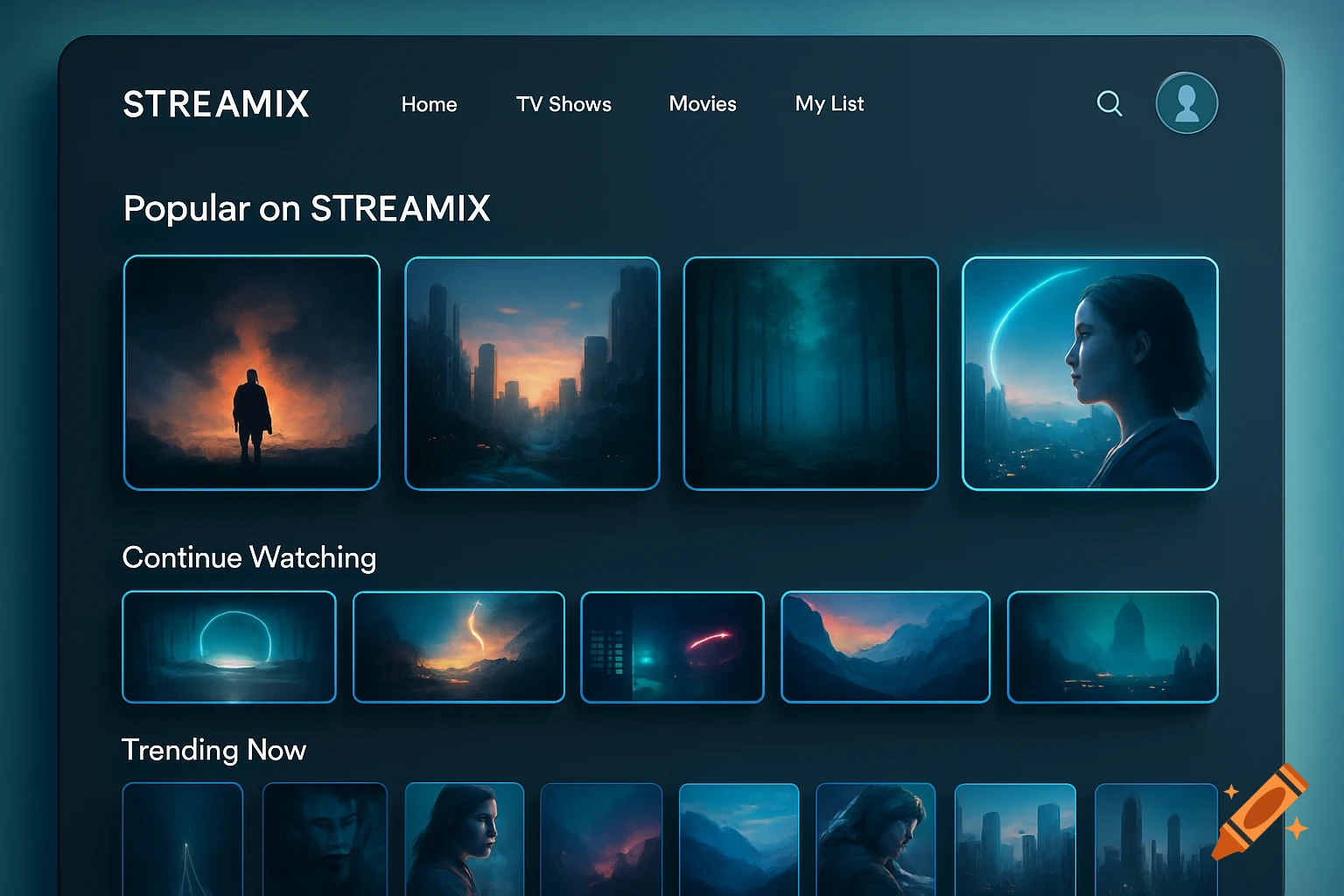Open the profile avatar menu
1344x896 pixels.
point(1186,103)
